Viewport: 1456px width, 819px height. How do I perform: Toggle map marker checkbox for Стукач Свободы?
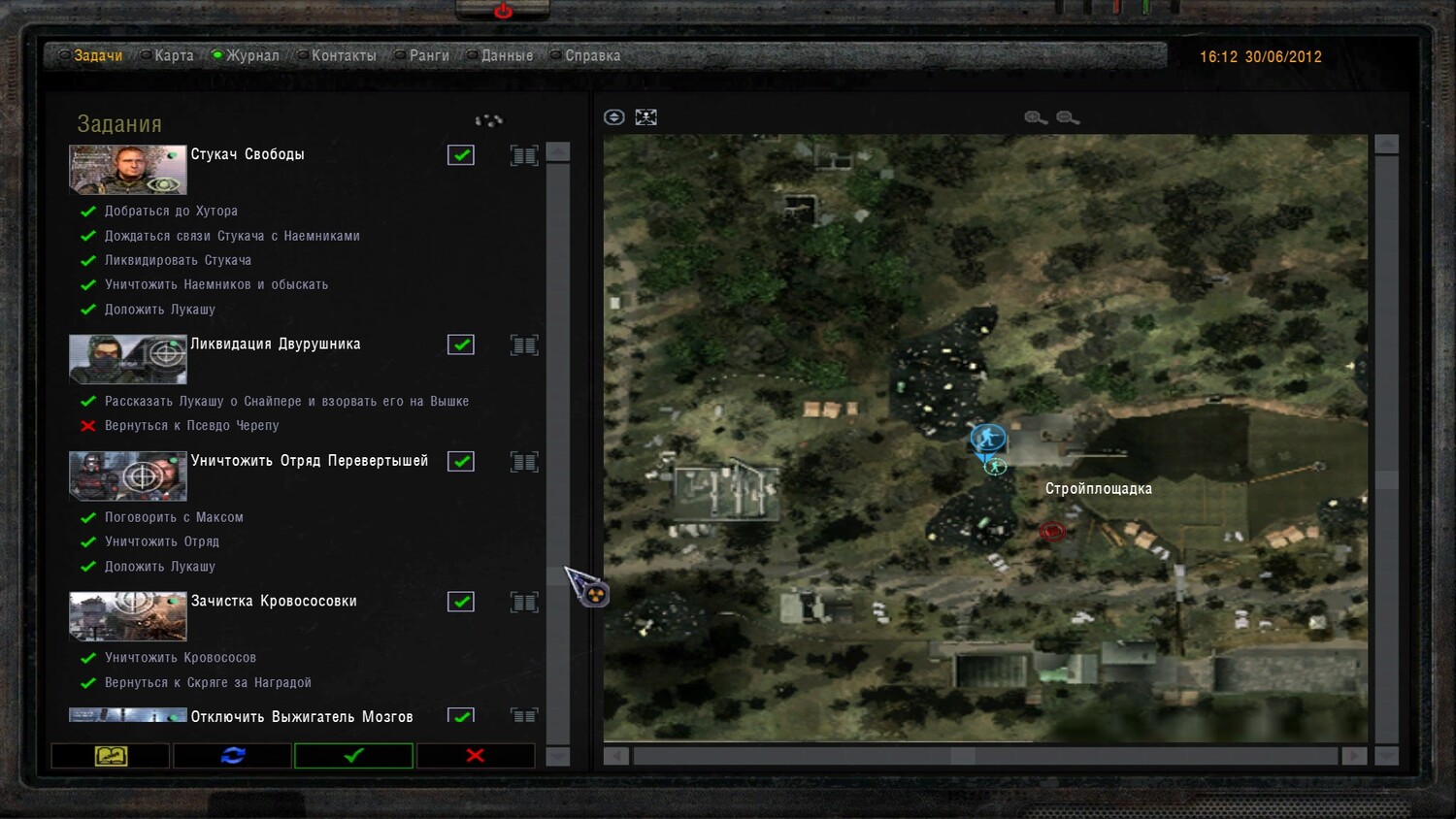point(461,155)
